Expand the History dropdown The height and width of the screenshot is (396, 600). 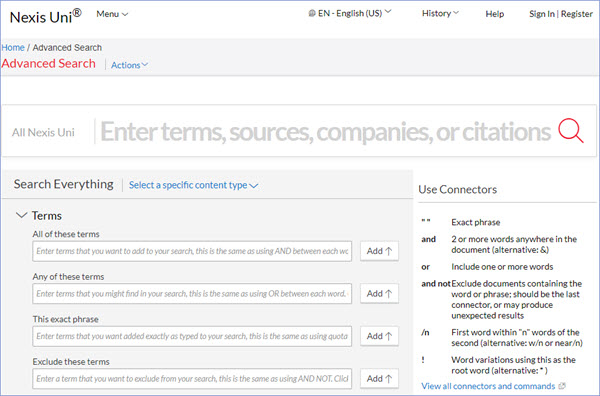(440, 13)
